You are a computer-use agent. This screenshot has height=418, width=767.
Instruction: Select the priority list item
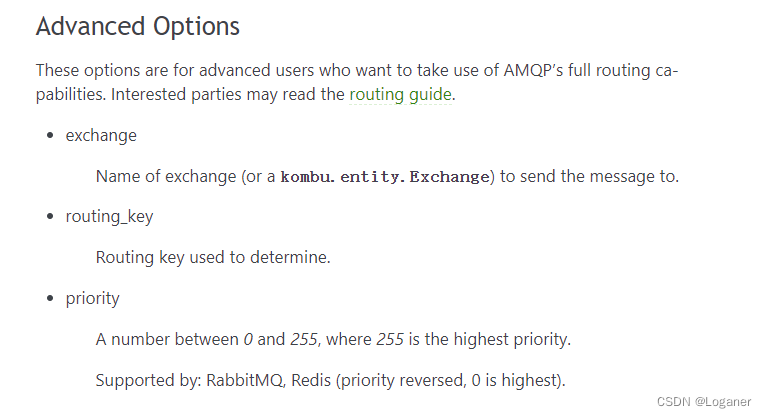click(92, 298)
